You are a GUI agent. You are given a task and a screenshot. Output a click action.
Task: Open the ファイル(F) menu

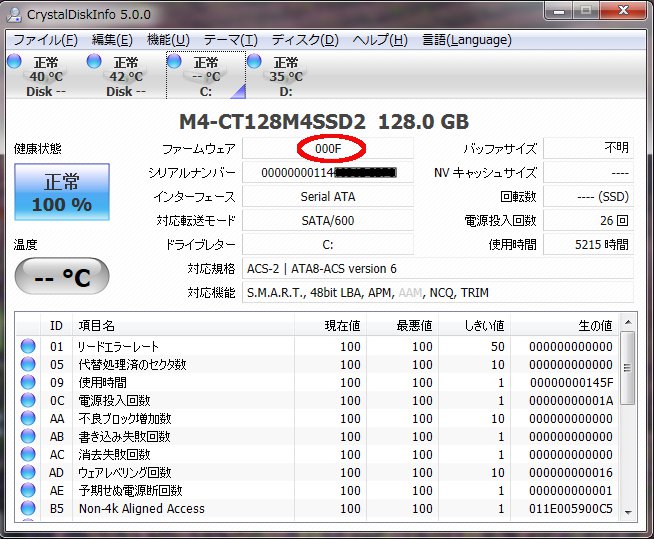pos(45,40)
